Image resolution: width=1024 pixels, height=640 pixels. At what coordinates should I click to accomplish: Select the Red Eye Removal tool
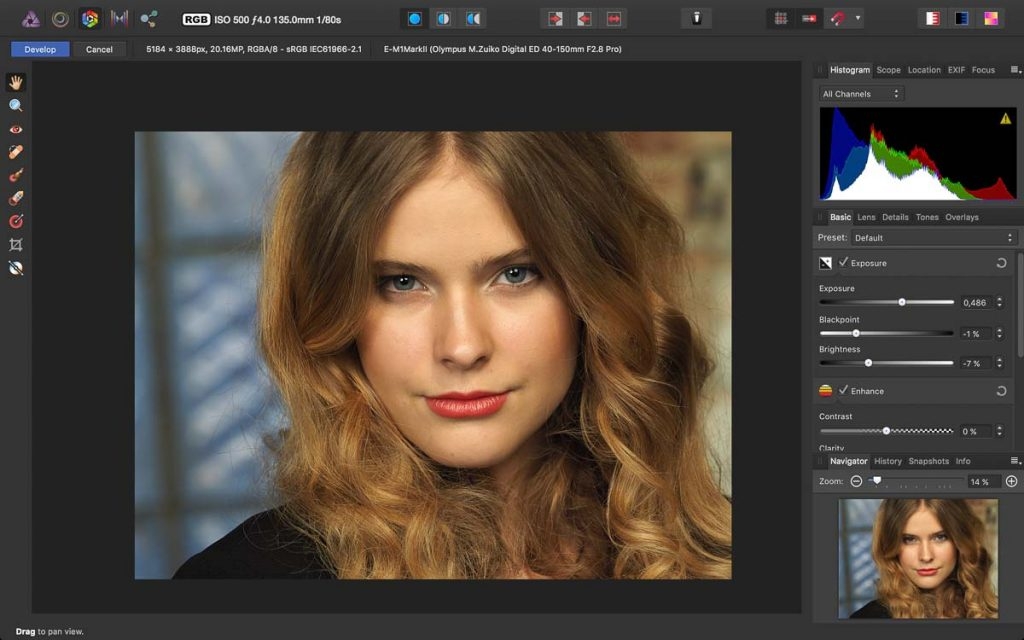coord(16,129)
